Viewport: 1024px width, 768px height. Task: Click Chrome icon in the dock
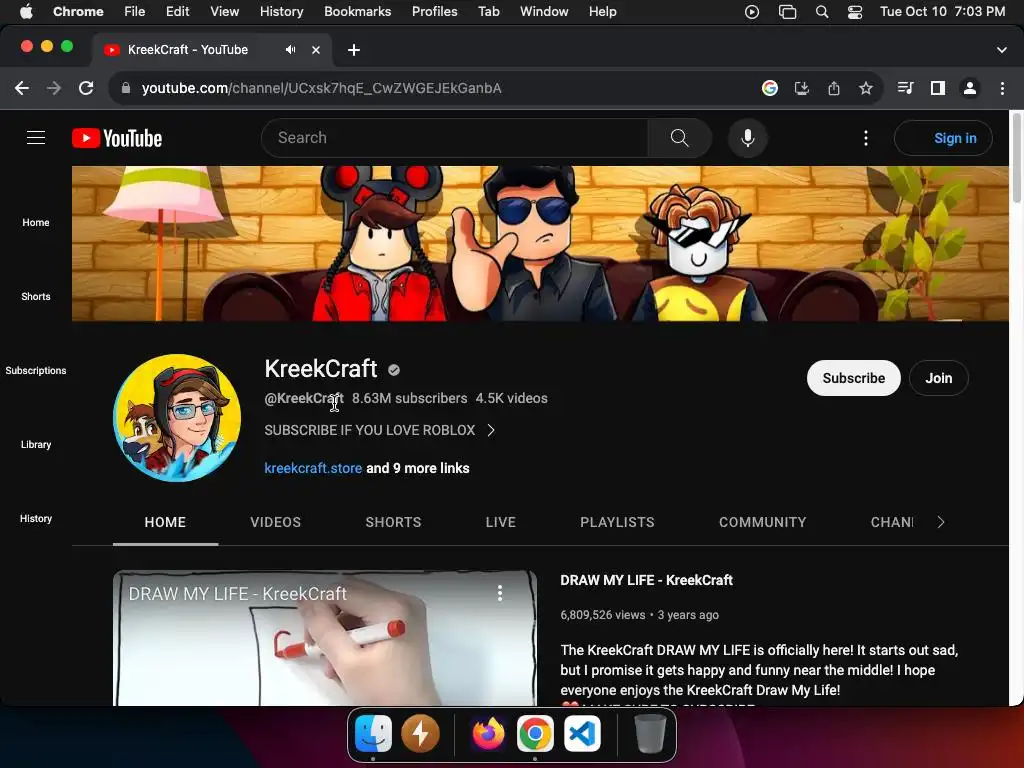click(536, 734)
